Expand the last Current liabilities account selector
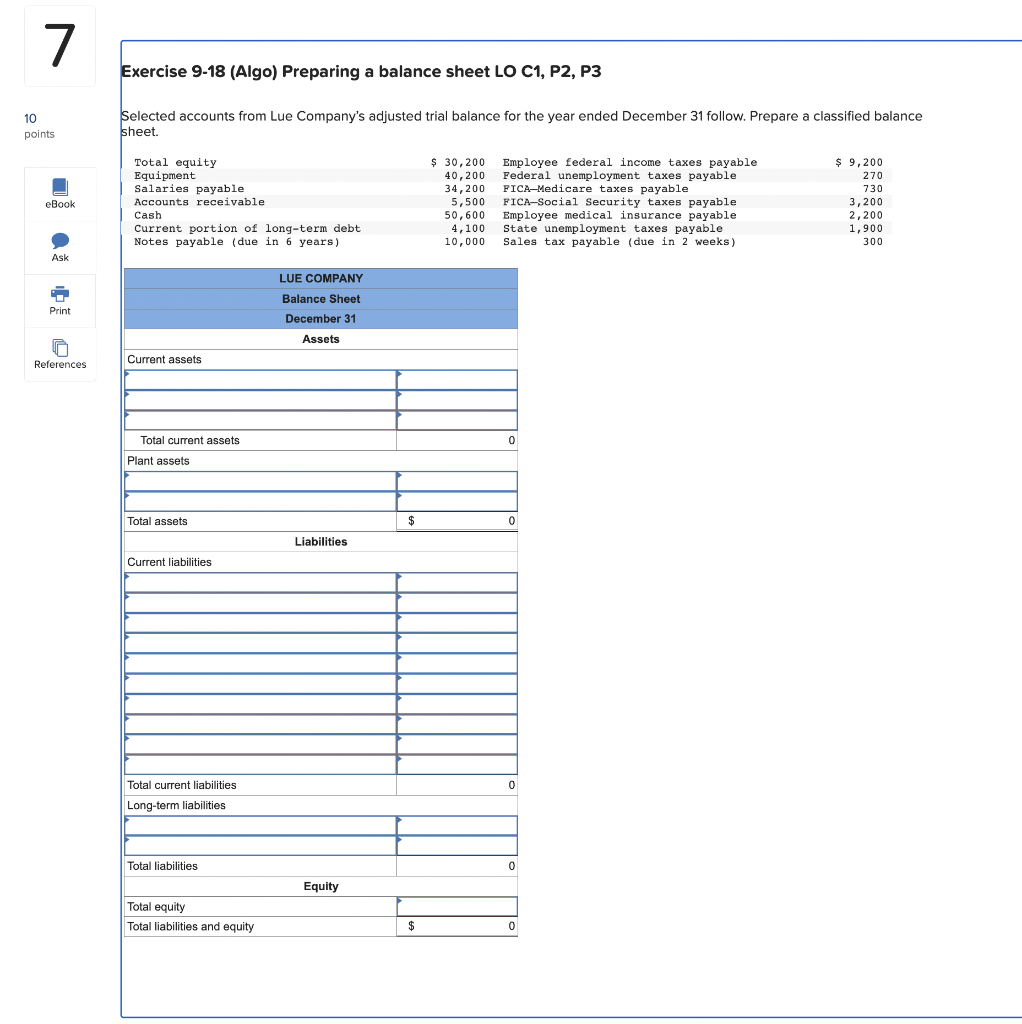 point(259,762)
